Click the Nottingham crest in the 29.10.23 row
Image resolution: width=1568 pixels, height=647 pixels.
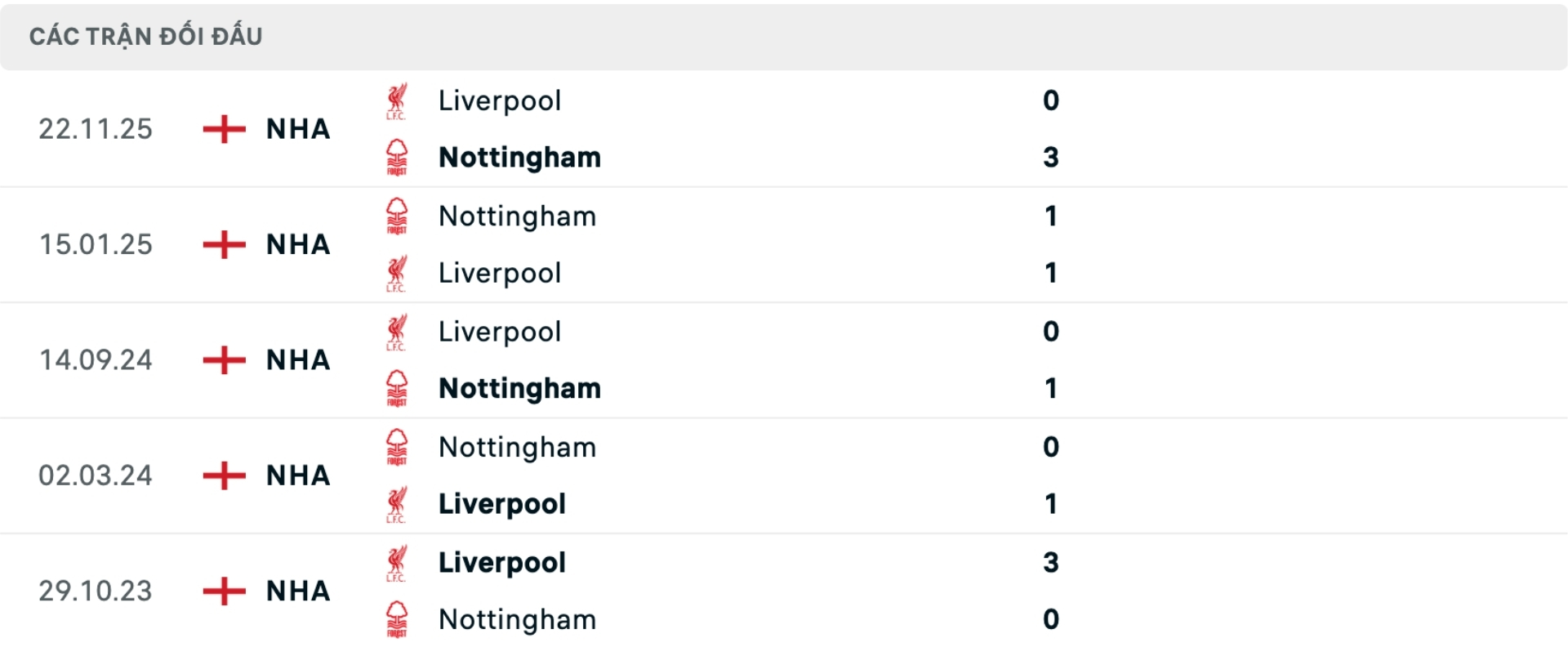[398, 619]
